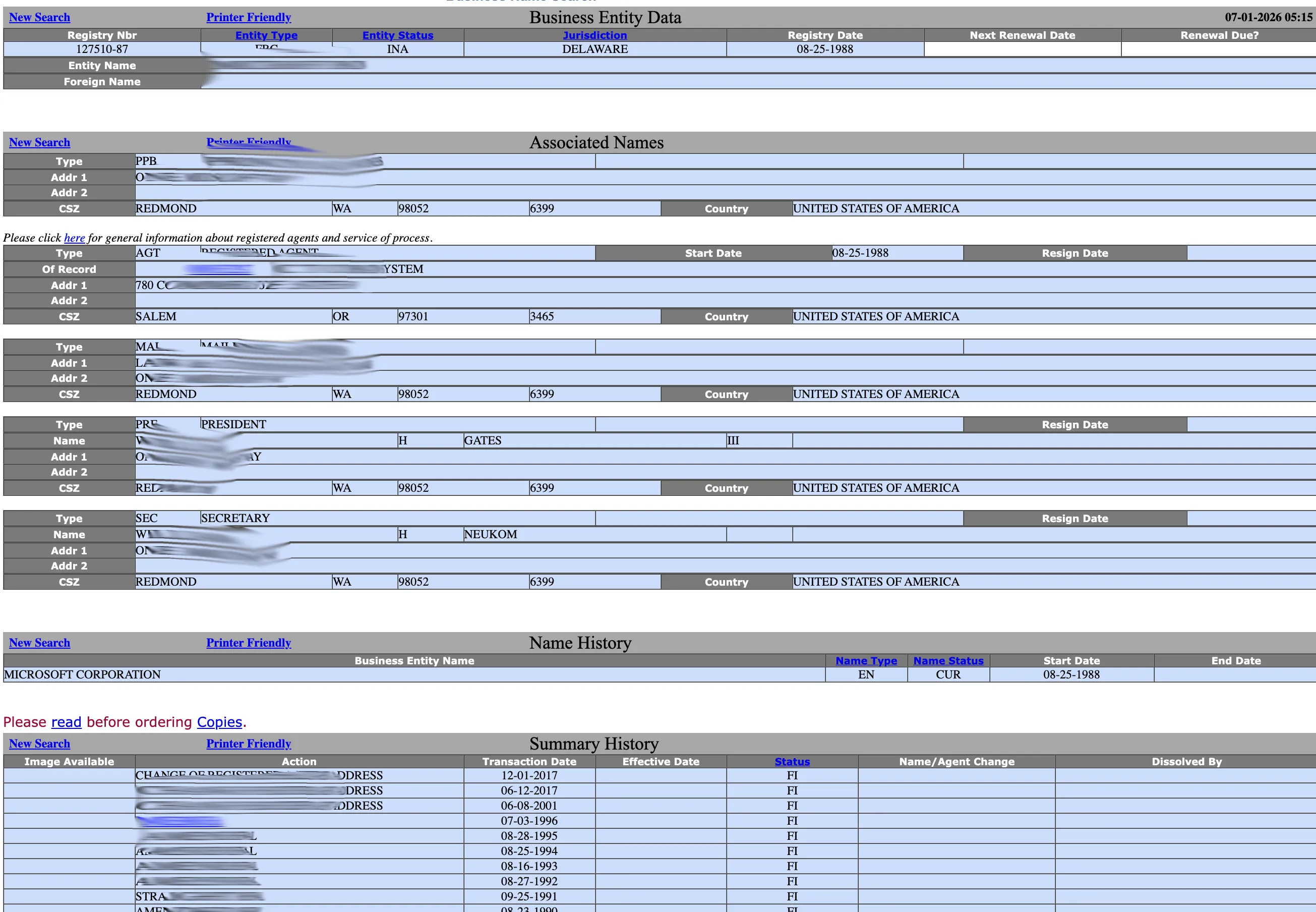Click Name History start date 08-25-1988
Screen dimensions: 1316x912
point(1071,674)
